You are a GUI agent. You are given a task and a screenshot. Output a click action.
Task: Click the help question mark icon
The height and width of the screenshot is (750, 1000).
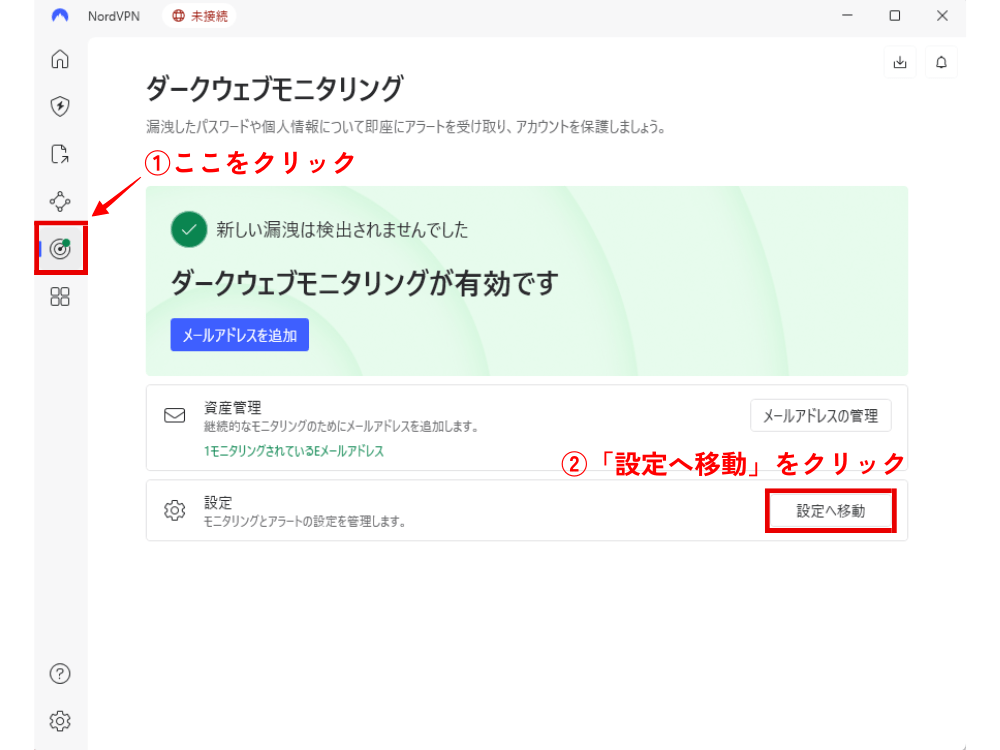pyautogui.click(x=60, y=673)
